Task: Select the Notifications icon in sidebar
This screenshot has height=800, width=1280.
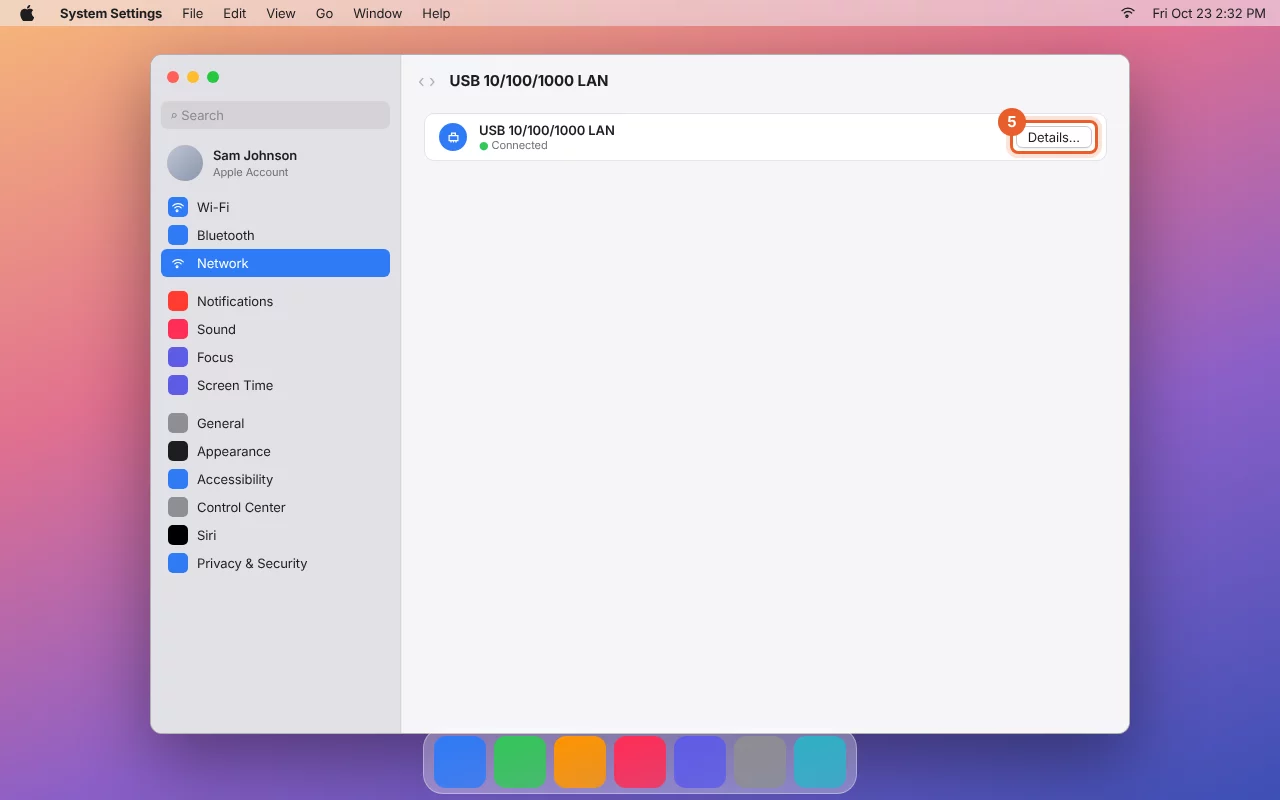Action: (x=178, y=301)
